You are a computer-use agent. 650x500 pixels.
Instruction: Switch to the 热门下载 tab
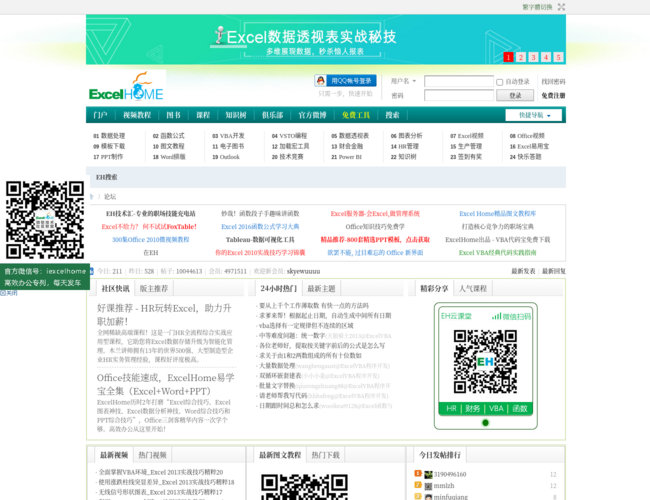coord(325,455)
